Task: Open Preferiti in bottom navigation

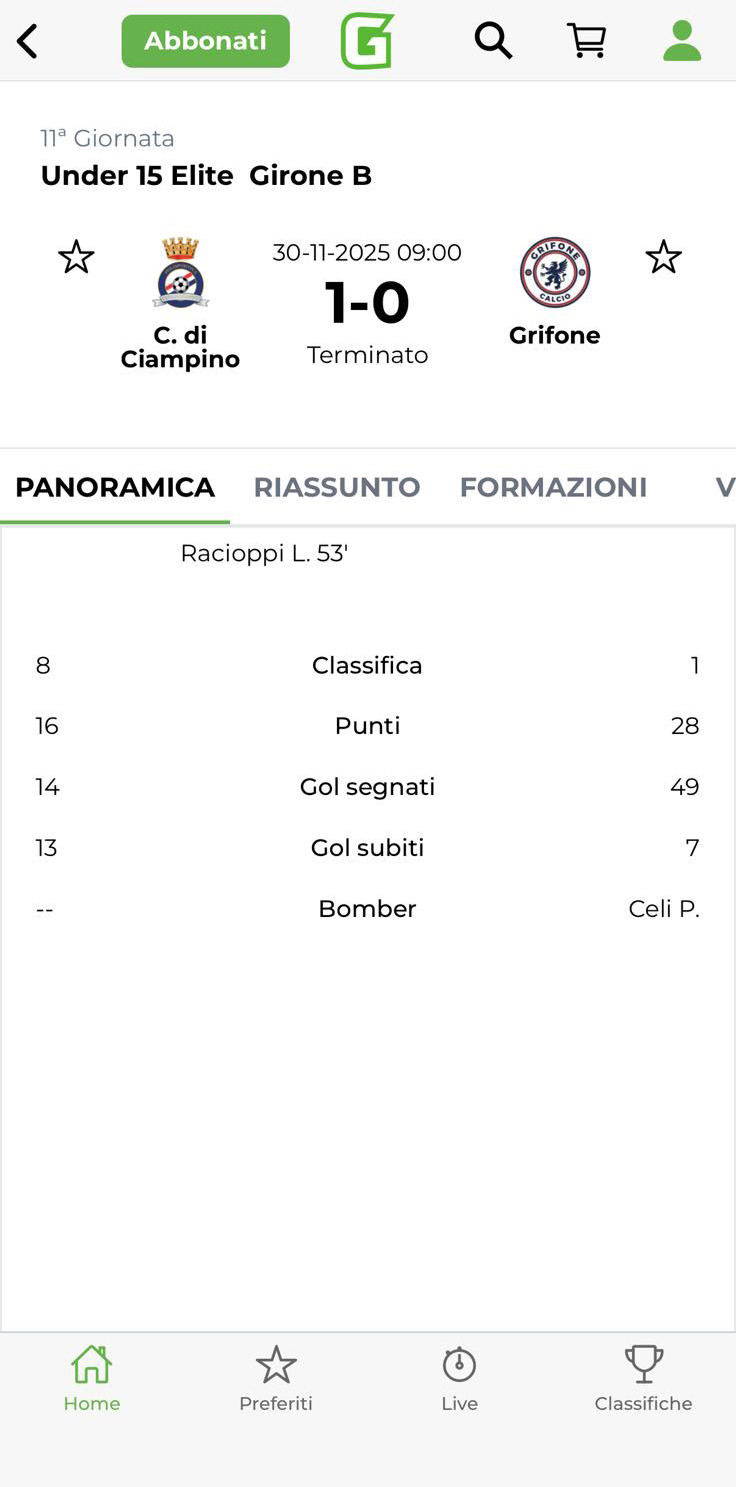Action: (276, 1378)
